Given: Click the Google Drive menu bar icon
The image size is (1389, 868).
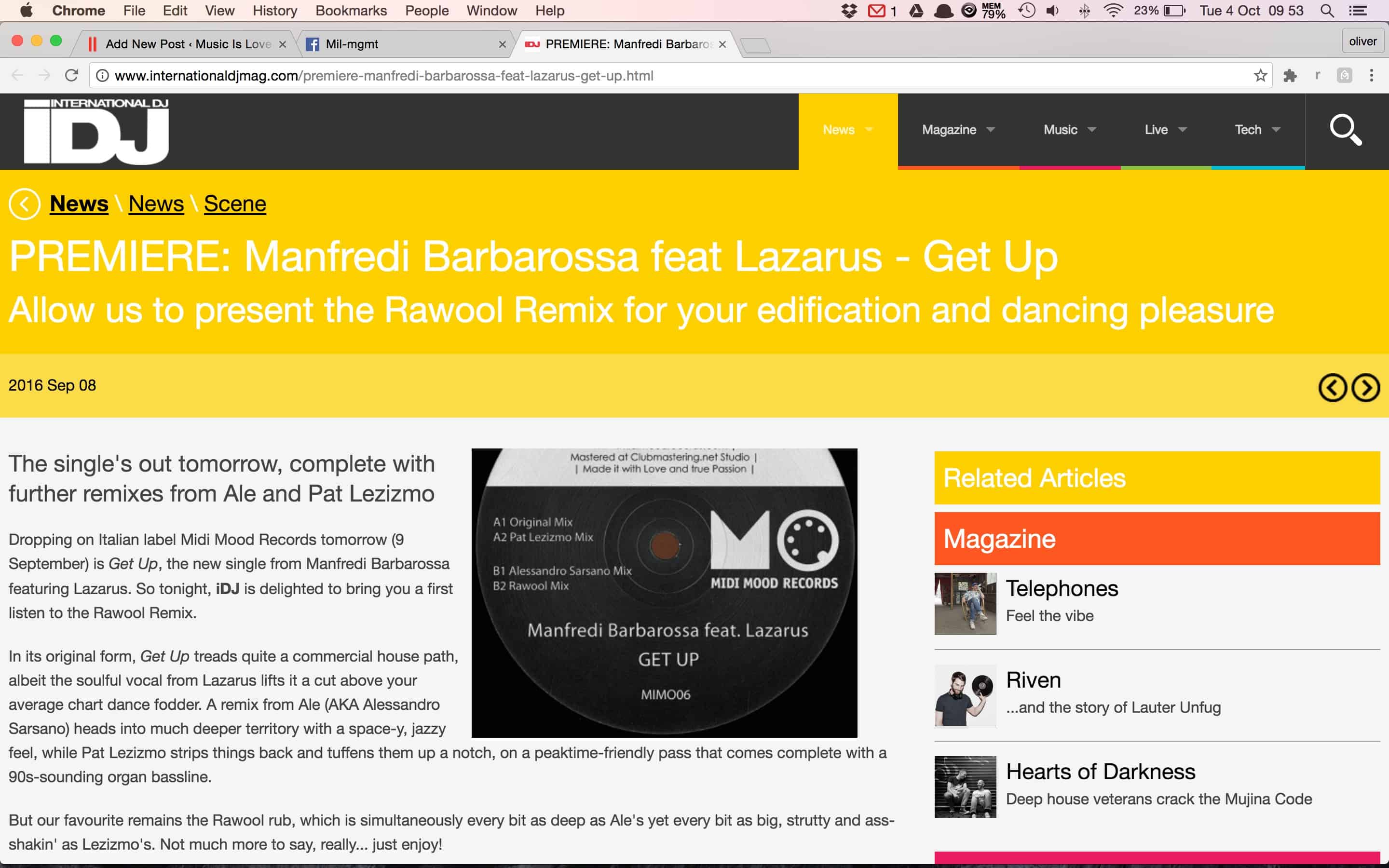Looking at the screenshot, I should tap(916, 10).
